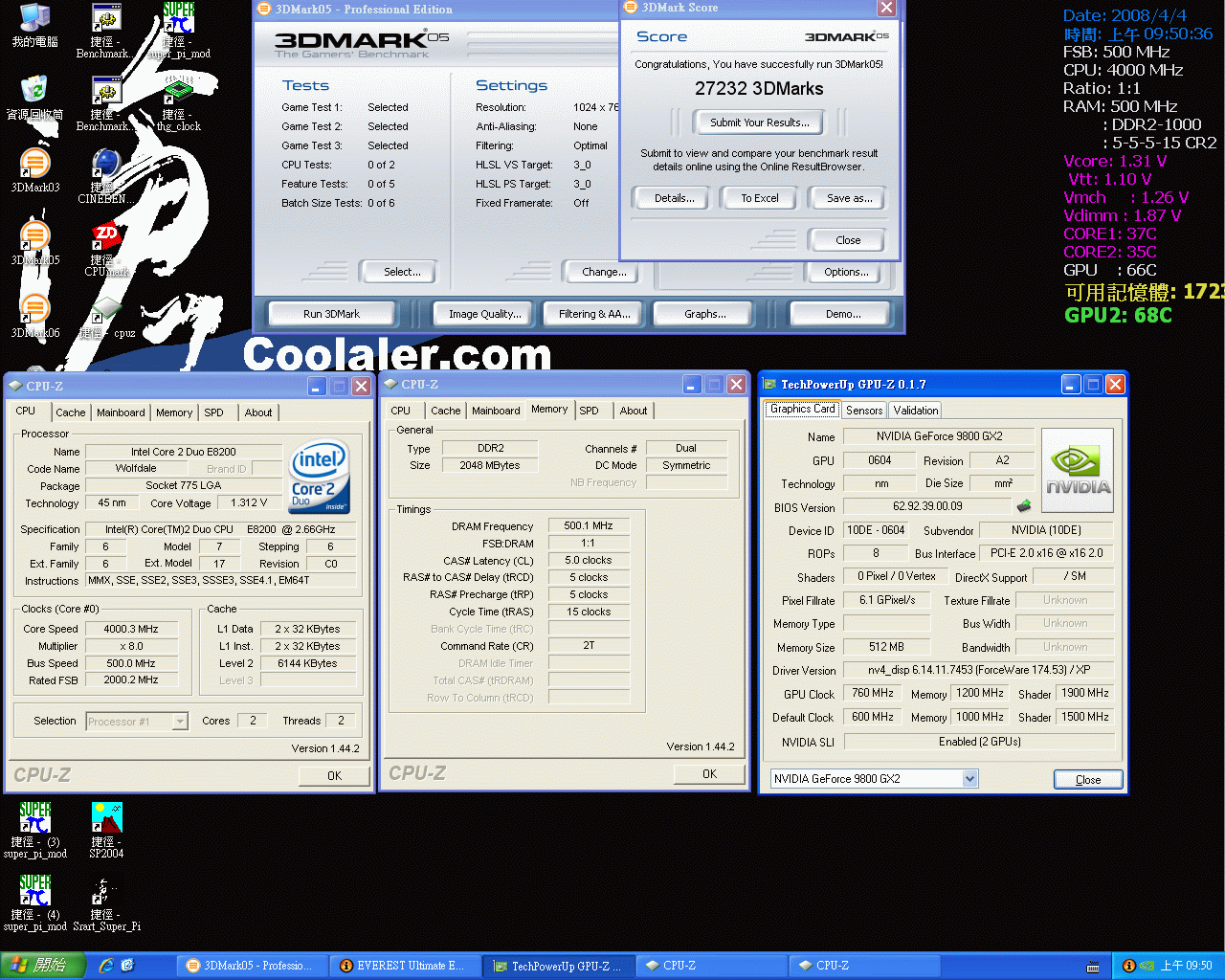This screenshot has height=980, width=1225.
Task: Switch to 3DMark05 in the taskbar
Action: point(253,966)
